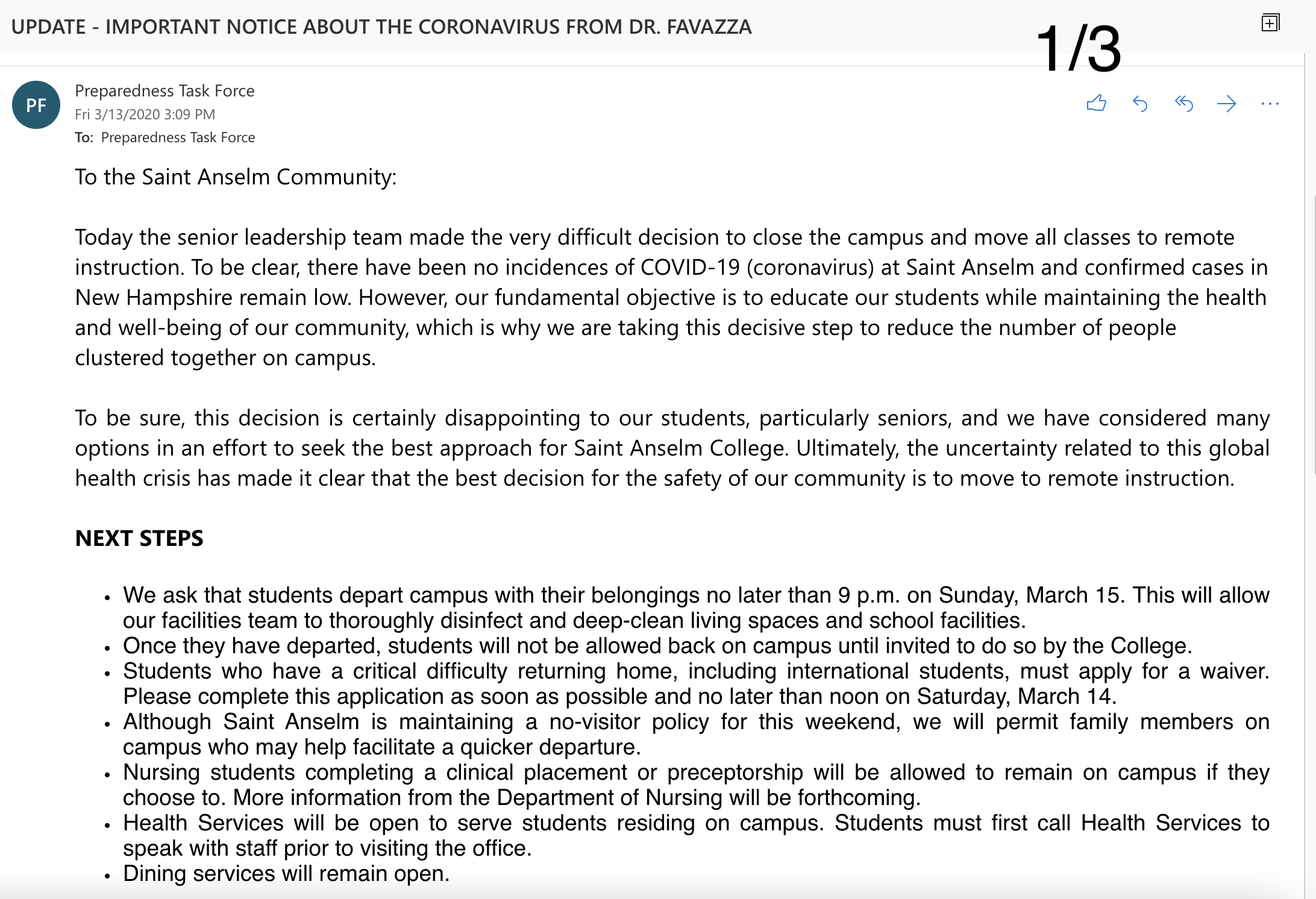Viewport: 1316px width, 899px height.
Task: Click the "Dining services will remain open" bullet
Action: [286, 874]
